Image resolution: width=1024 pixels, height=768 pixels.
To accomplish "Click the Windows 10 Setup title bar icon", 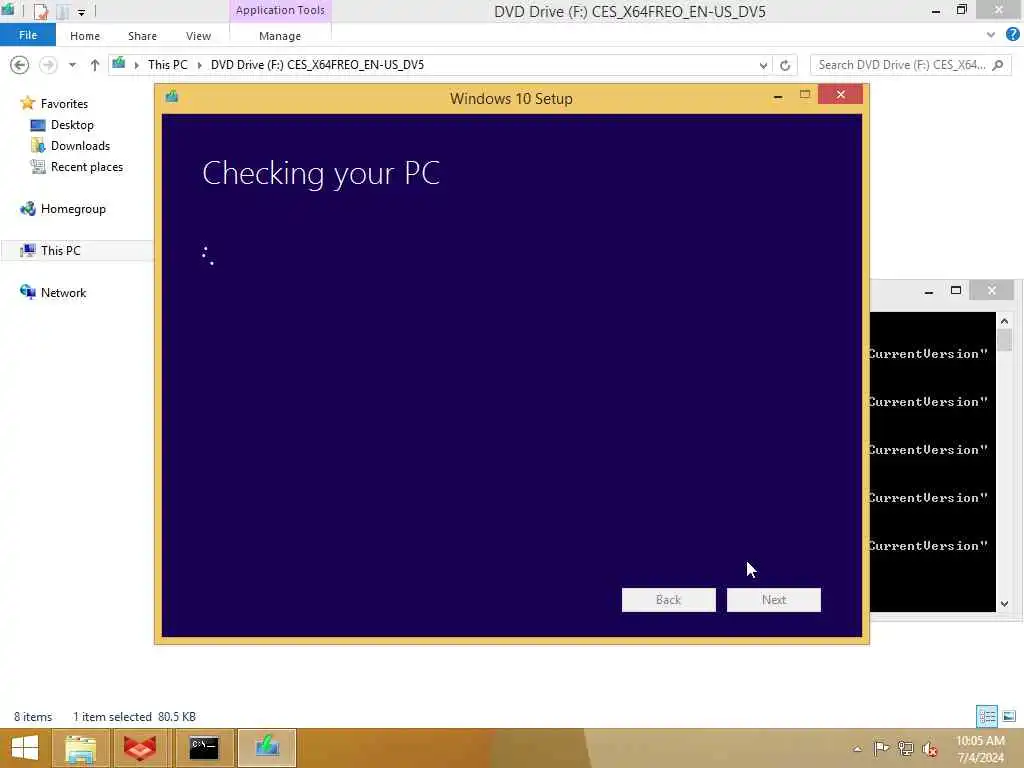I will tap(172, 97).
